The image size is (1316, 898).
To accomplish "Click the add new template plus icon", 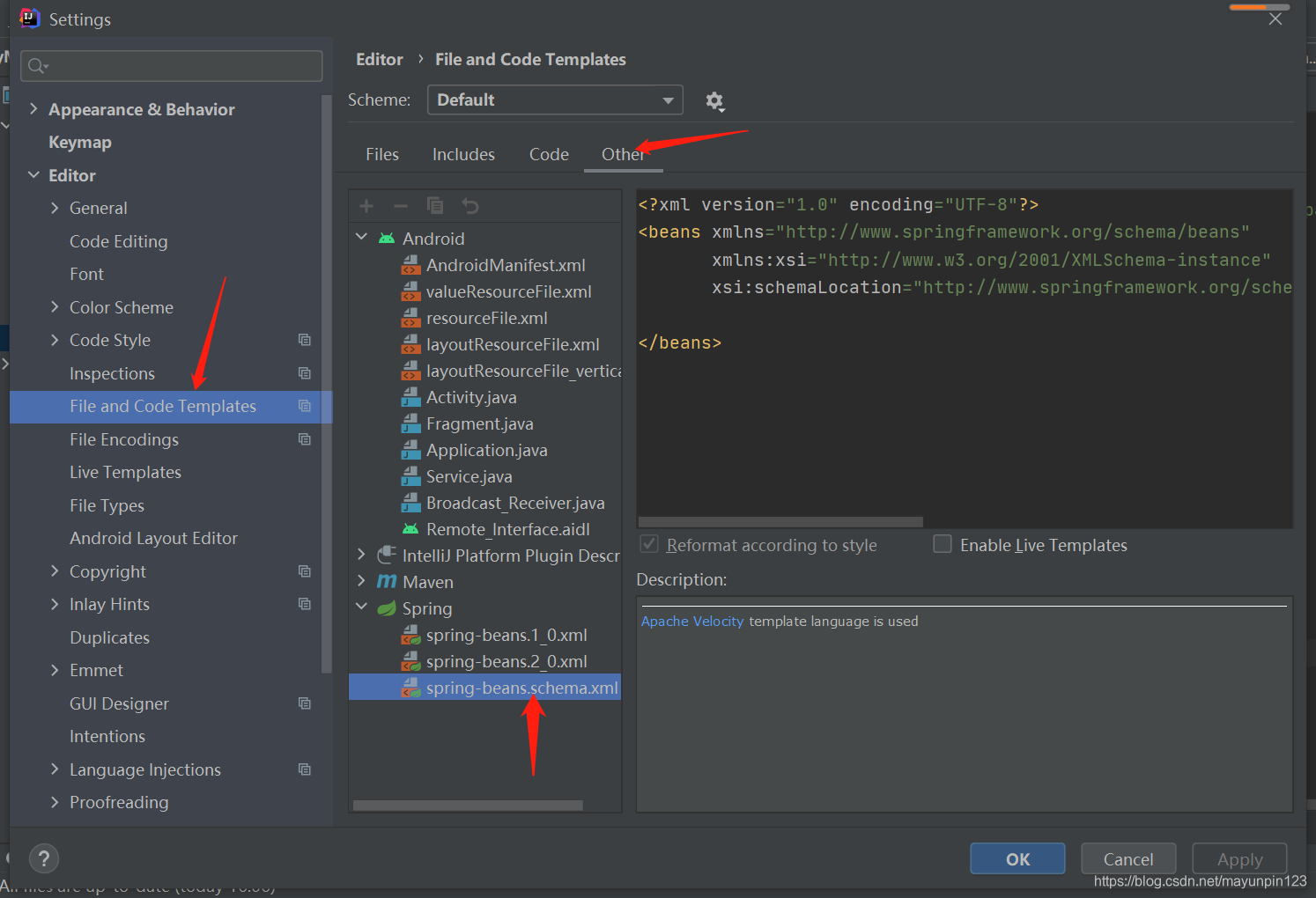I will pos(366,205).
